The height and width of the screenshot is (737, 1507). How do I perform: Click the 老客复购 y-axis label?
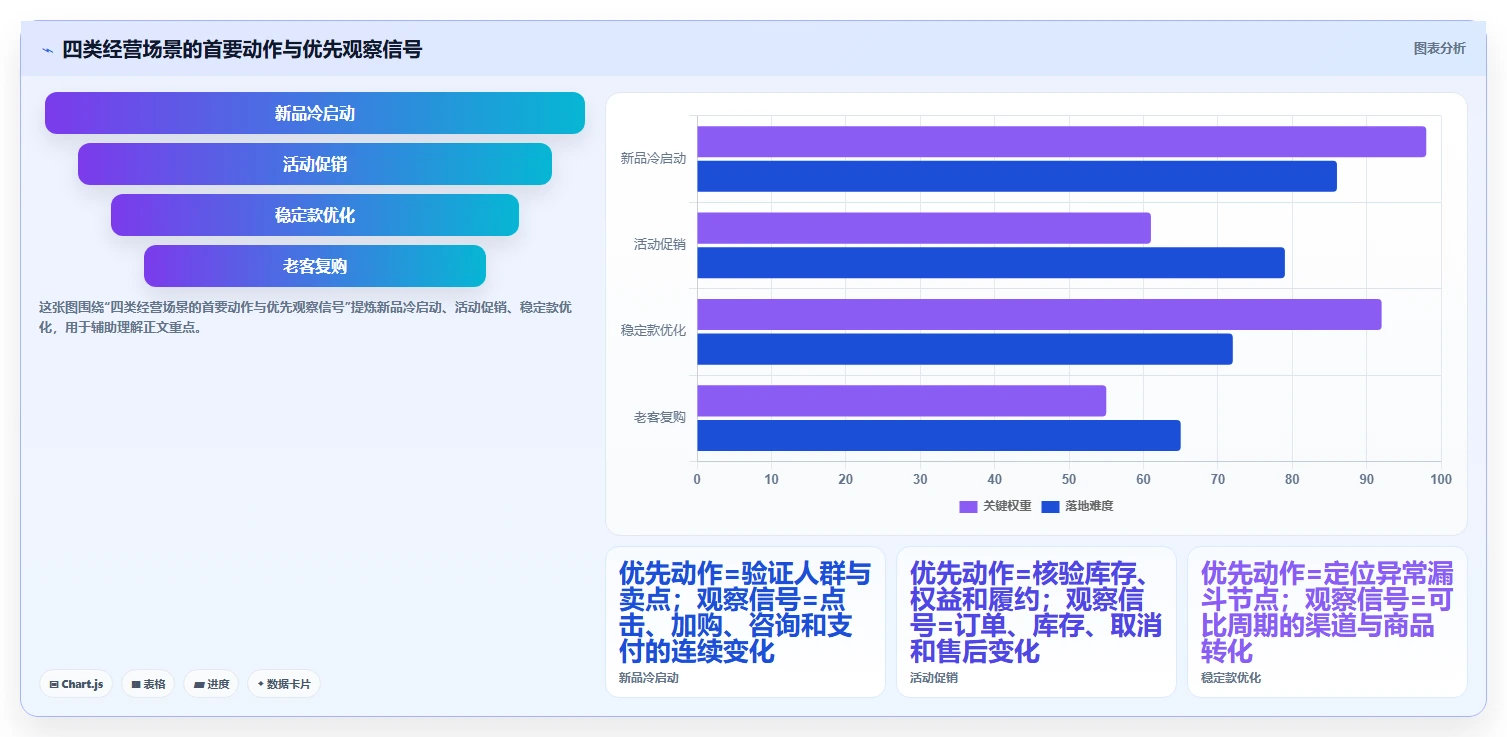tap(660, 417)
